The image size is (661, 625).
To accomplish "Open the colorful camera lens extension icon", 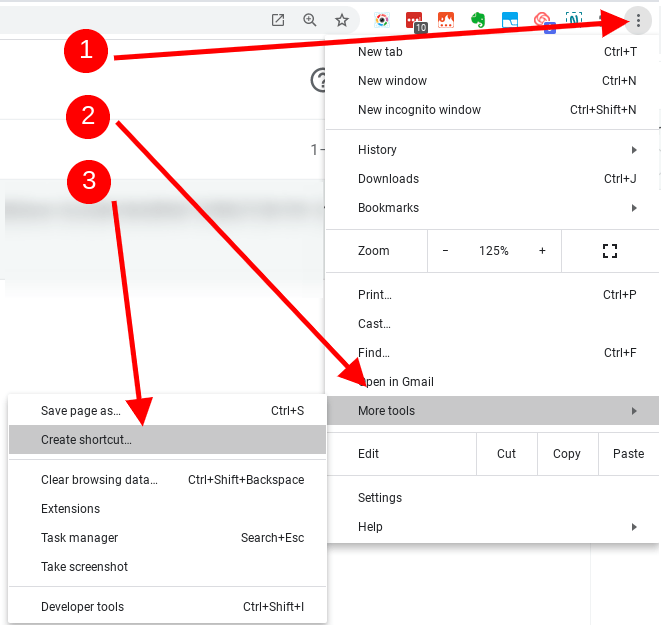I will point(382,20).
